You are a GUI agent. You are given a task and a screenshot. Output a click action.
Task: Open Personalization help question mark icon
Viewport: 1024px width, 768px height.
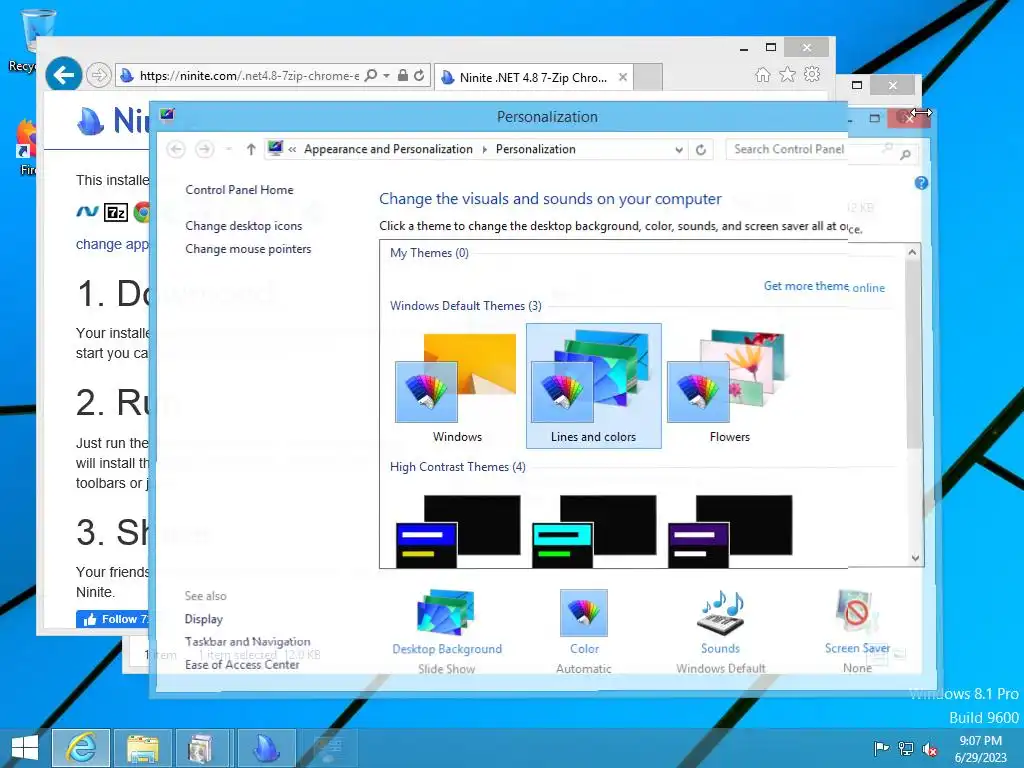(921, 183)
